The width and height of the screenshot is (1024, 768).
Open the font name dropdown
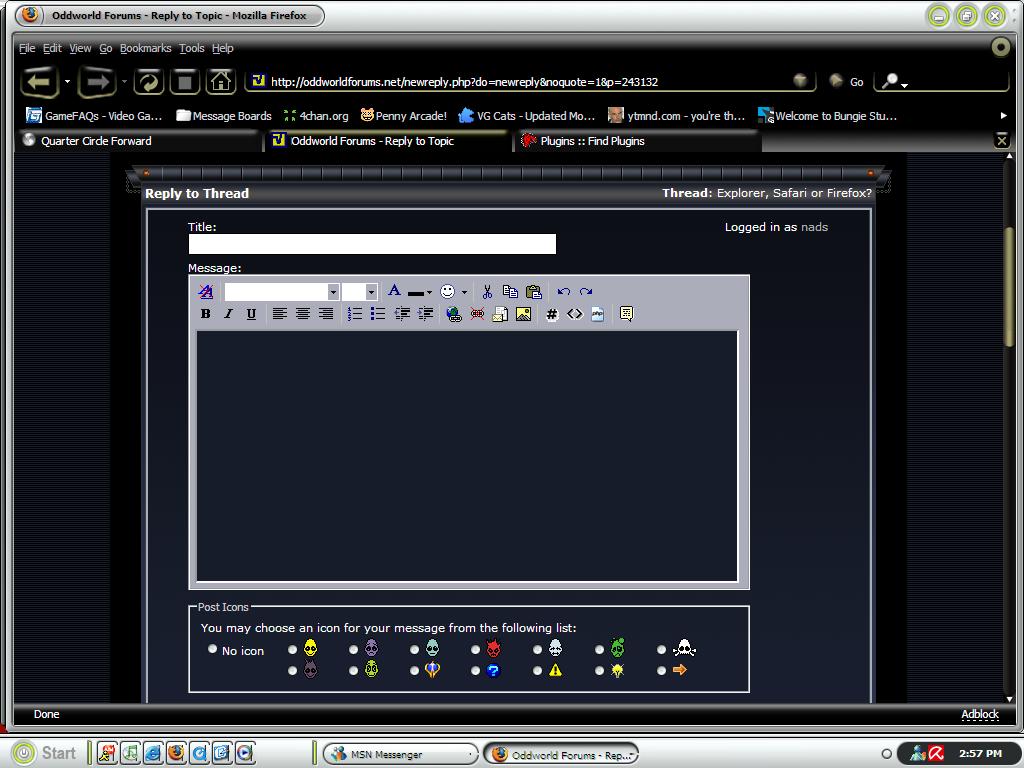[x=333, y=292]
